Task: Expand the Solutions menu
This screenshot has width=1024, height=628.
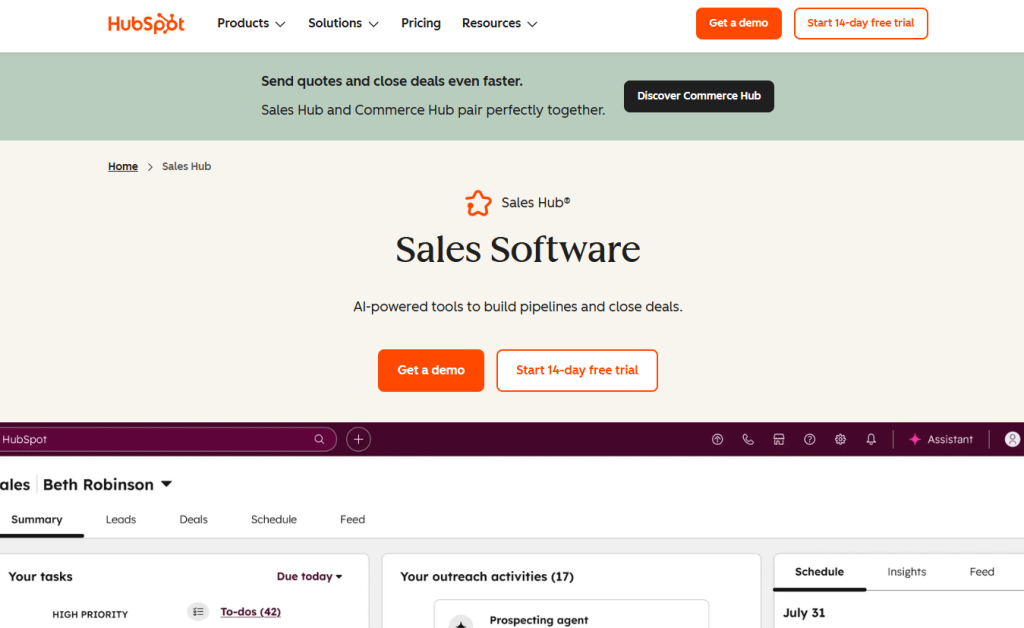Action: [x=344, y=24]
